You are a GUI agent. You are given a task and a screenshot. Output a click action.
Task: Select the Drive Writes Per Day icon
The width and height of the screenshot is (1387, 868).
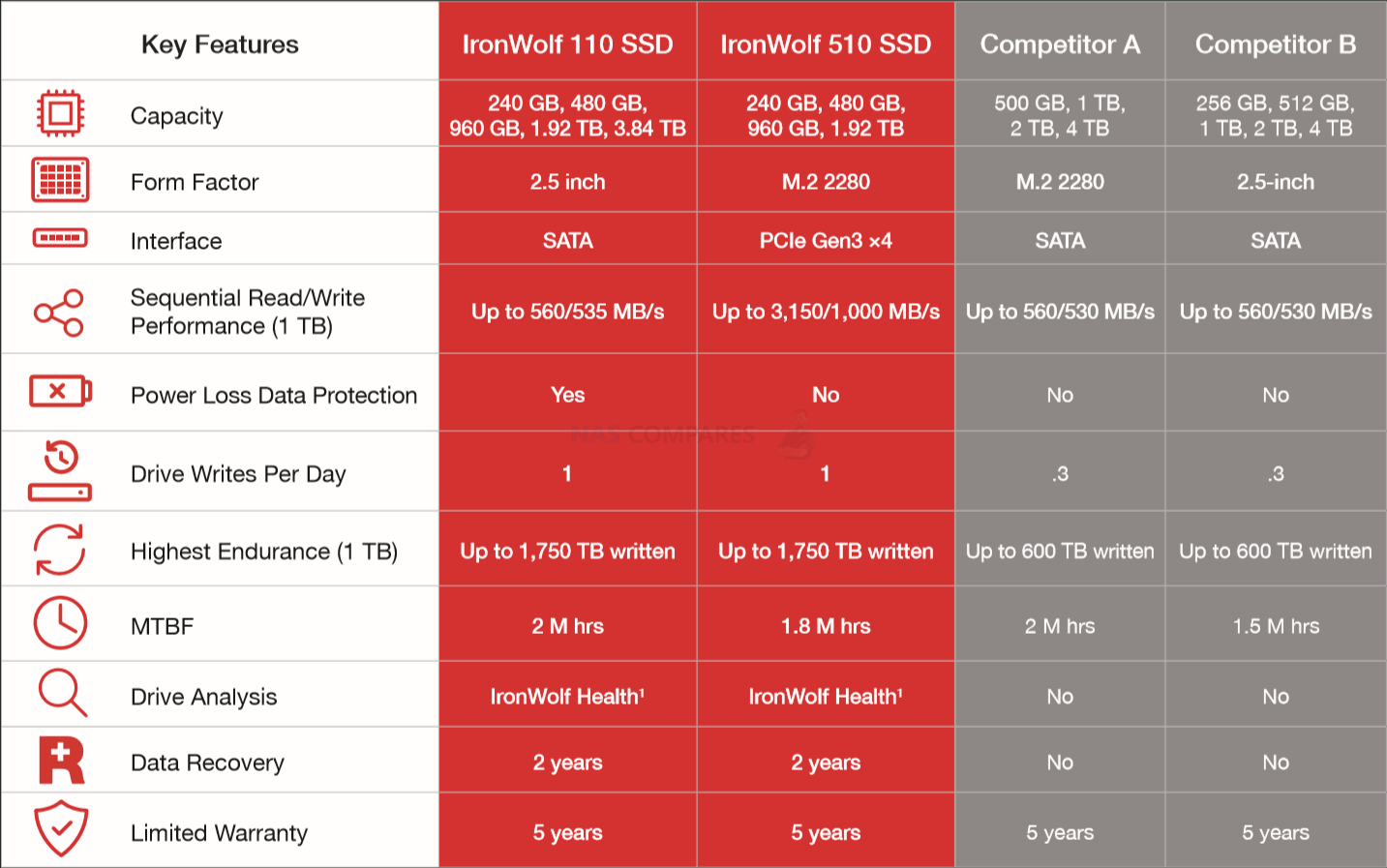(60, 470)
